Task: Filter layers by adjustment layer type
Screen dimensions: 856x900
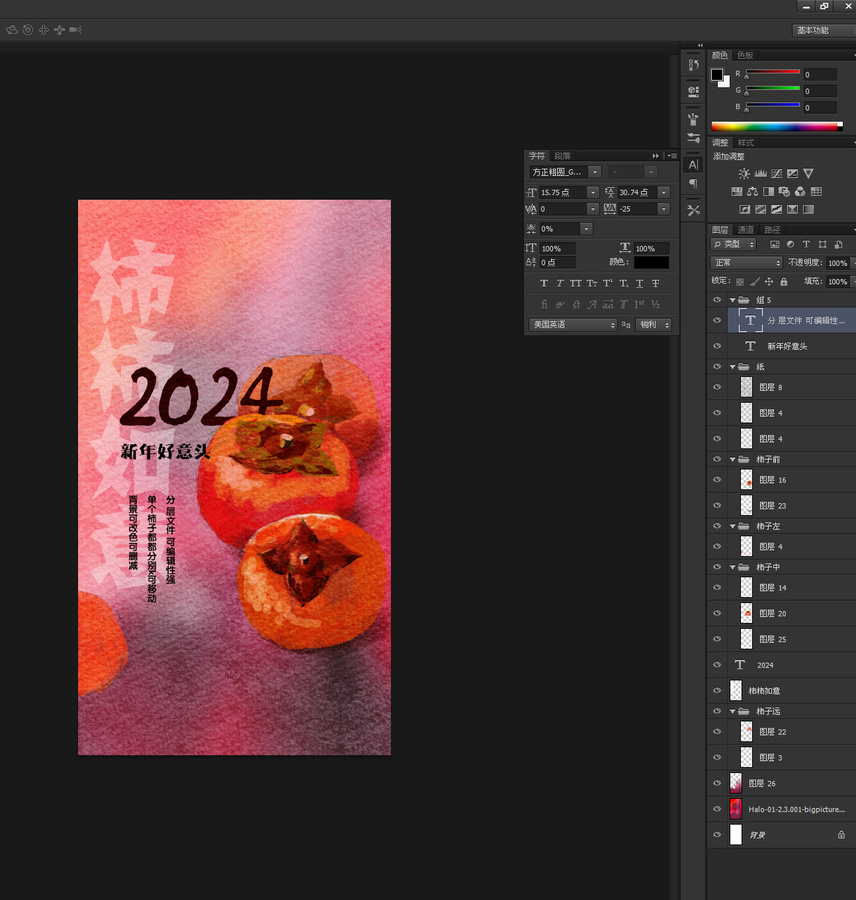Action: click(791, 245)
